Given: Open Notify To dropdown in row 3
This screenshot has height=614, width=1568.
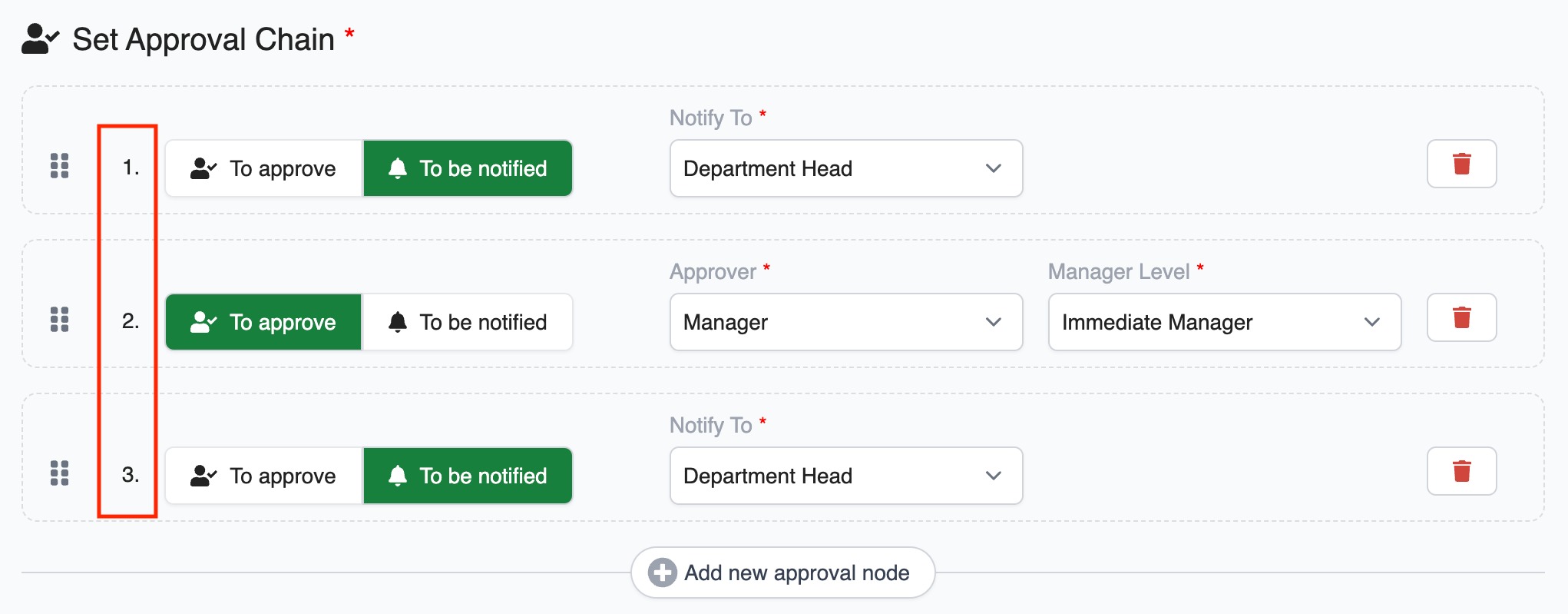Looking at the screenshot, I should click(846, 476).
